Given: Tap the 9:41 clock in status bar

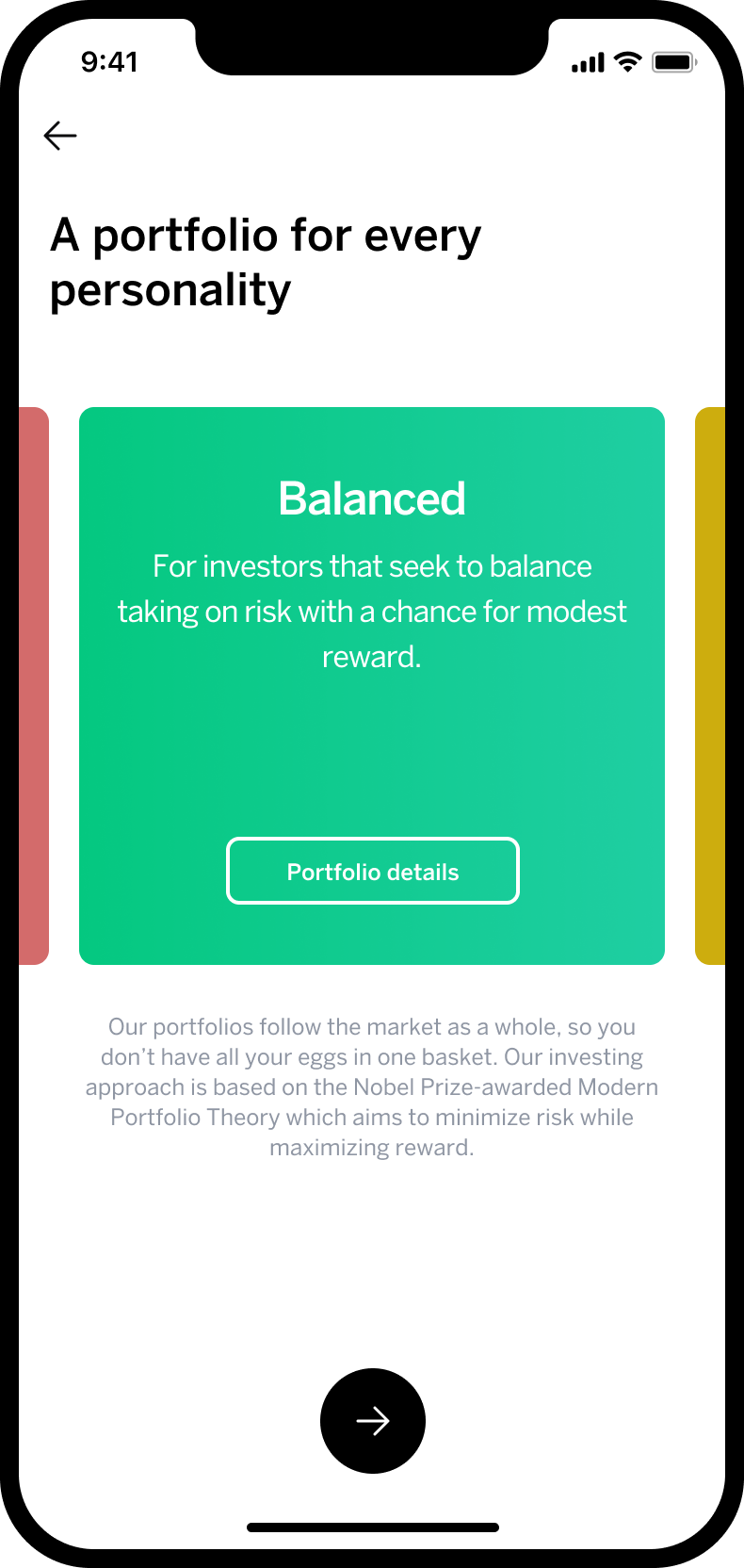Looking at the screenshot, I should [109, 62].
